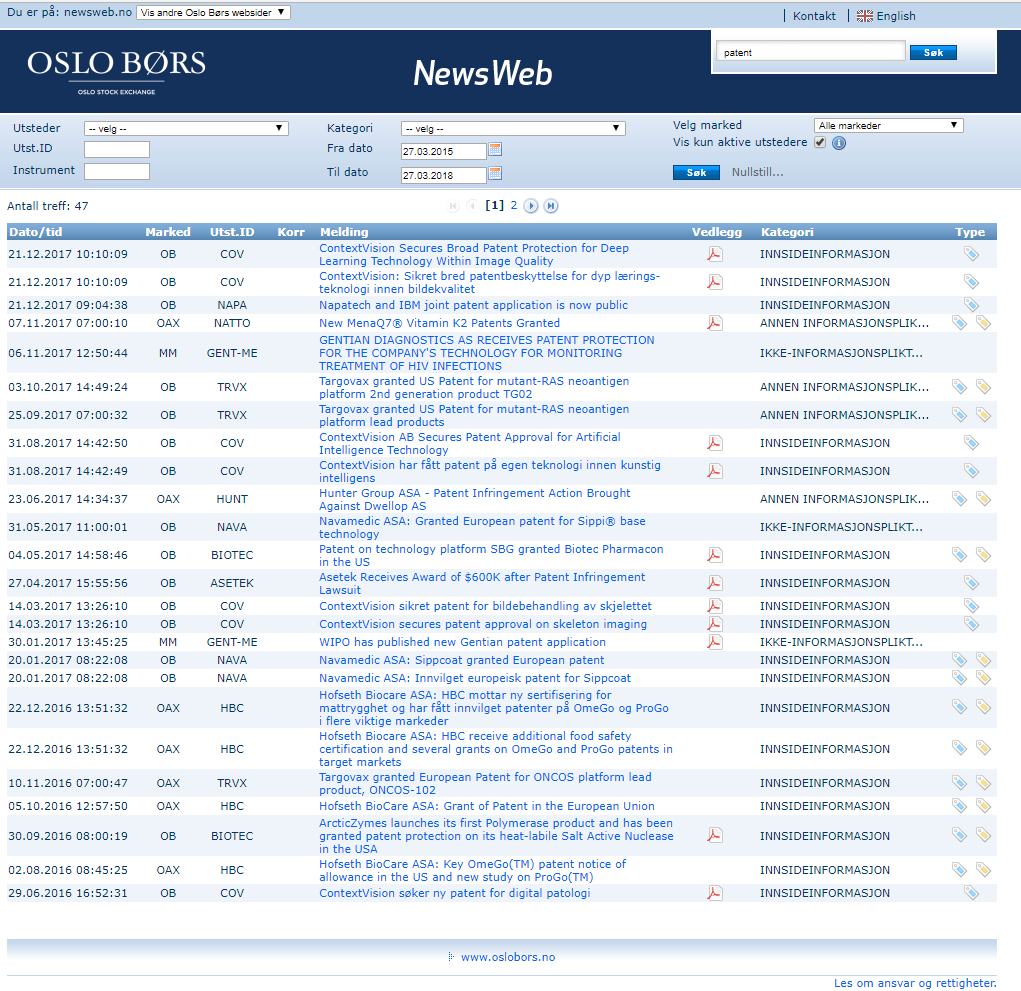The image size is (1021, 991).
Task: Go to results page 2
Action: pyautogui.click(x=514, y=206)
